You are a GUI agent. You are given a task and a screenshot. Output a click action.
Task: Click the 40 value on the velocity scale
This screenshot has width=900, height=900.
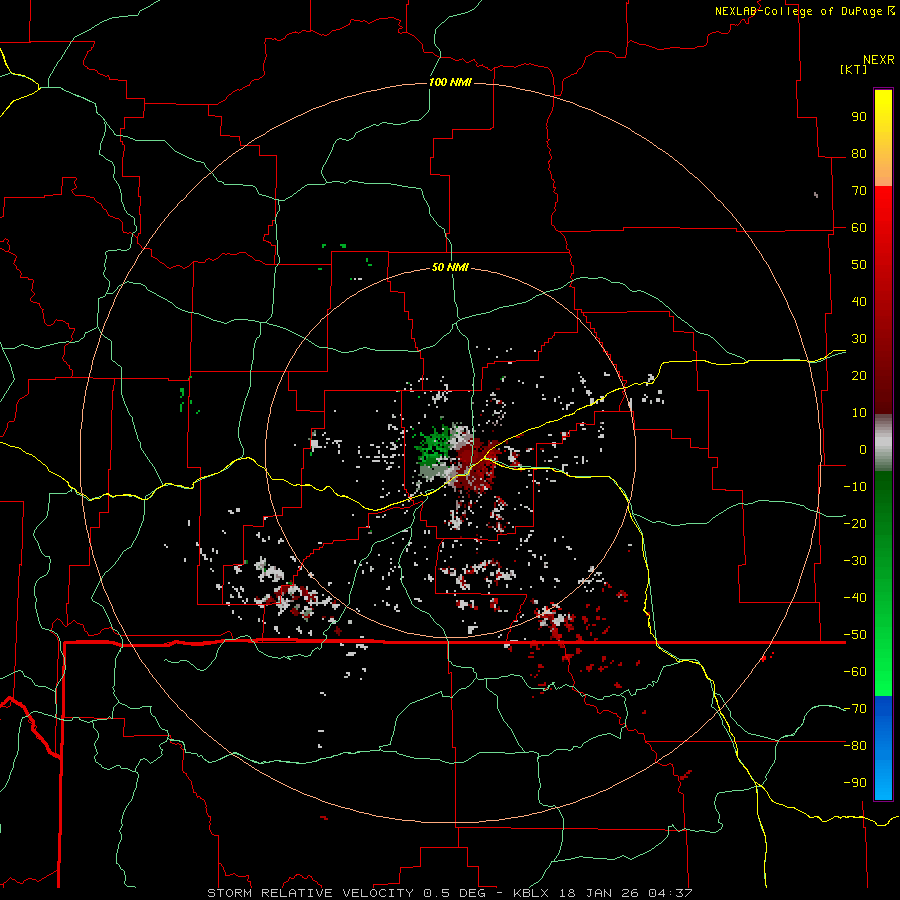pyautogui.click(x=859, y=301)
